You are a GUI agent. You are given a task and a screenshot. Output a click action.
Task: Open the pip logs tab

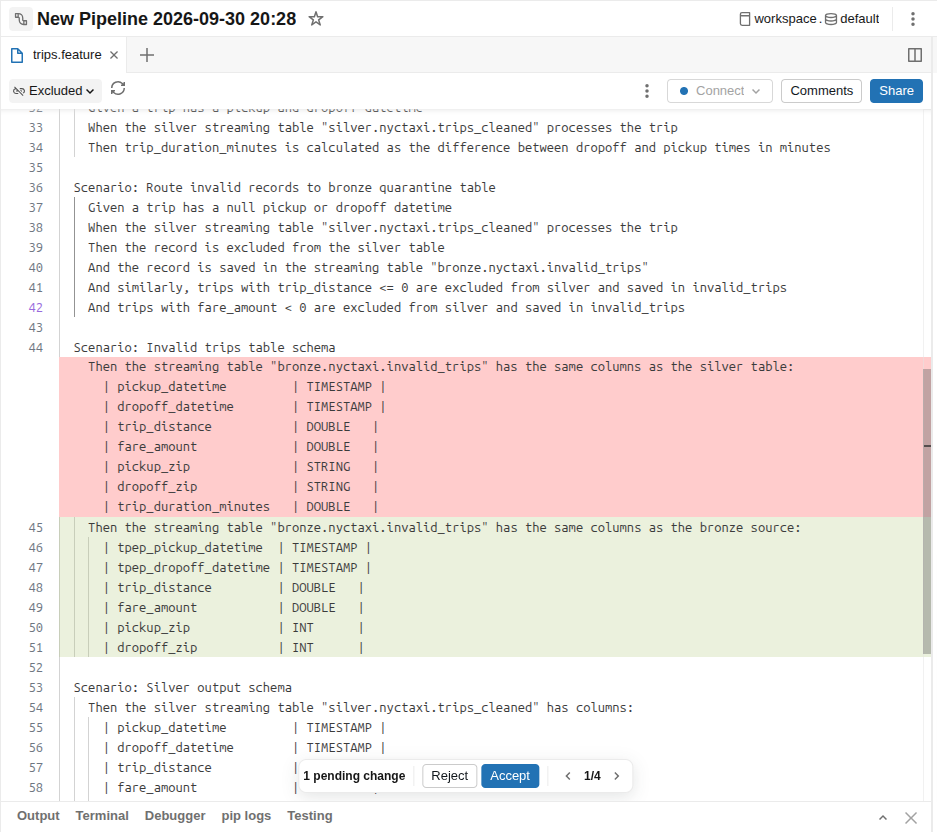click(x=246, y=816)
